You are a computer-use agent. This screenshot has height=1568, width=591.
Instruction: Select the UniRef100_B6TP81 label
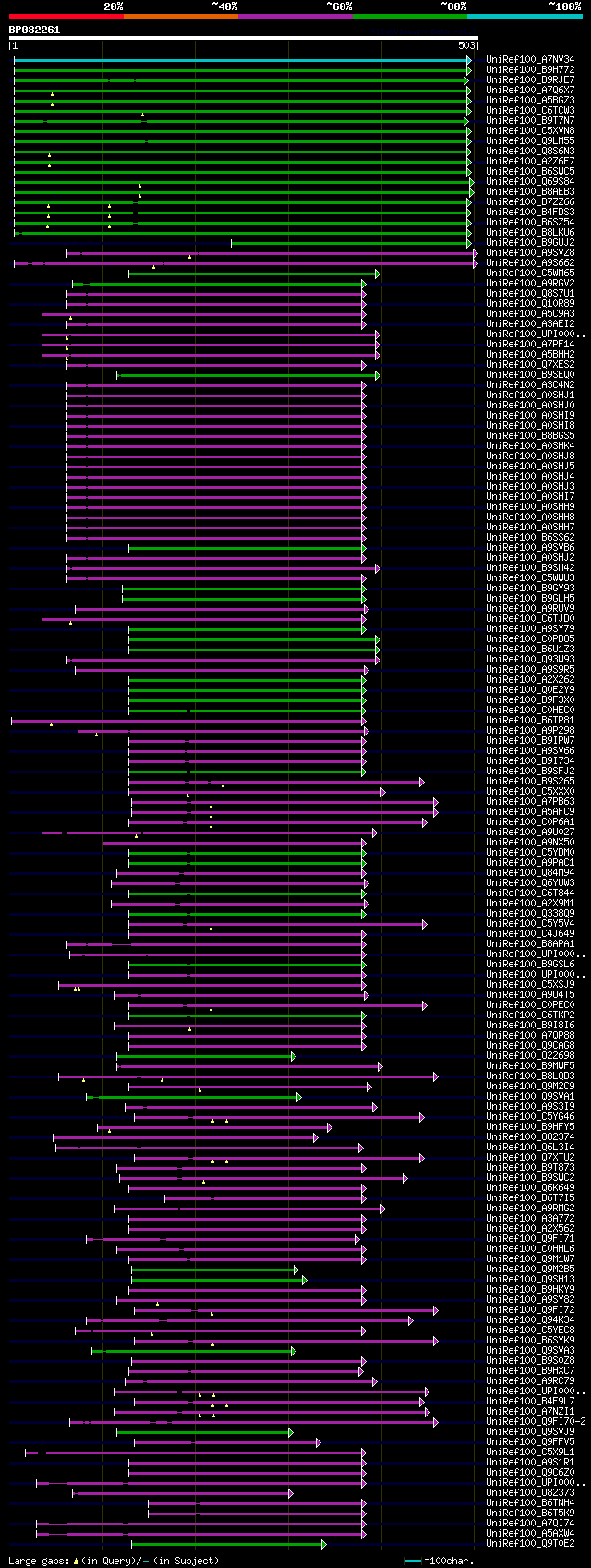click(x=530, y=721)
